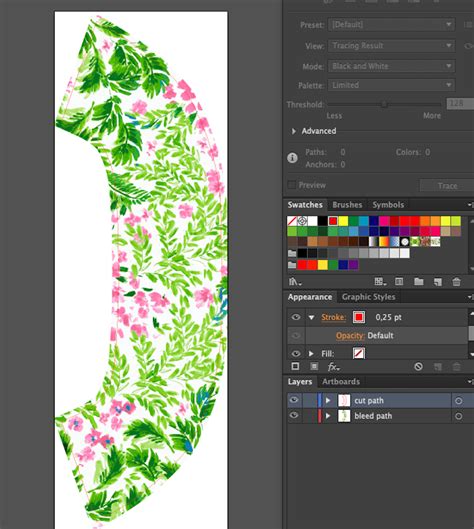Toggle lock column for cut path layer
The width and height of the screenshot is (474, 529).
coord(310,400)
